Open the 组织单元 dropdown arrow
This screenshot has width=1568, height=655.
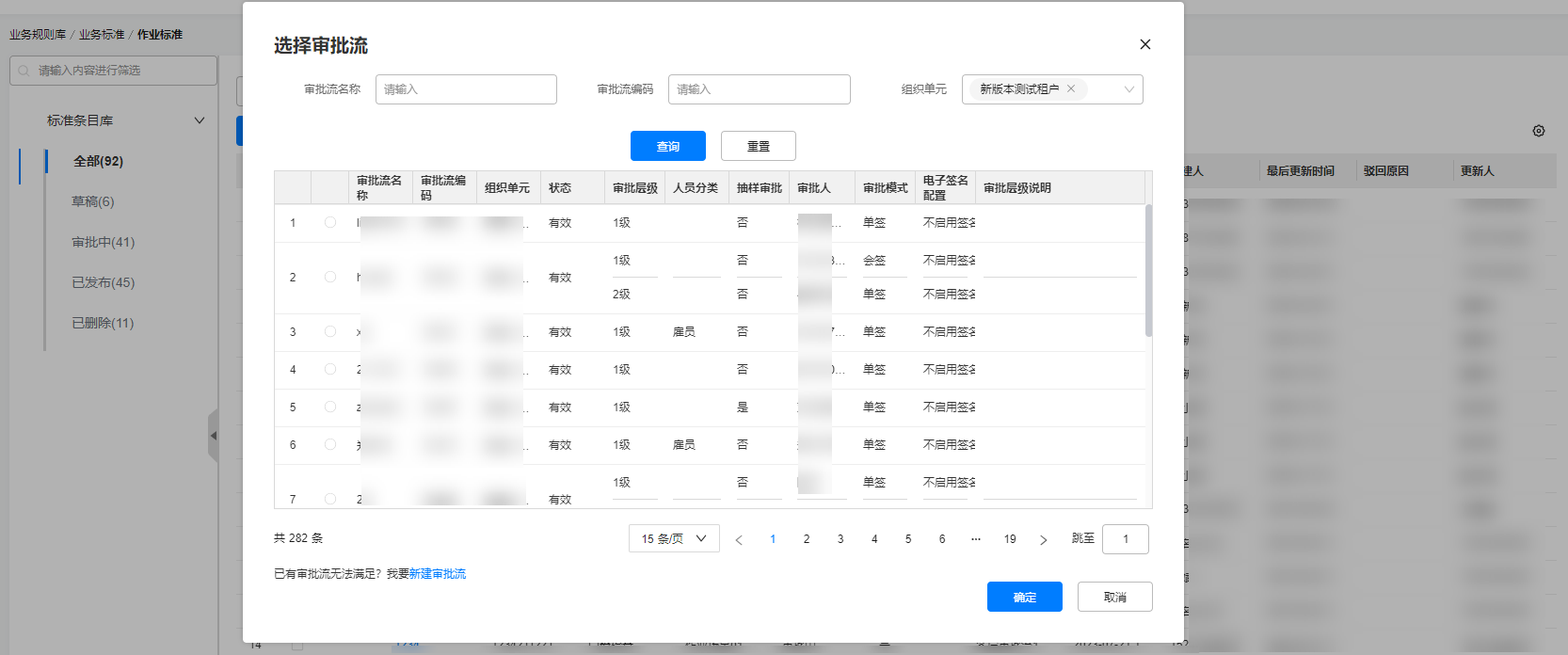(1129, 89)
